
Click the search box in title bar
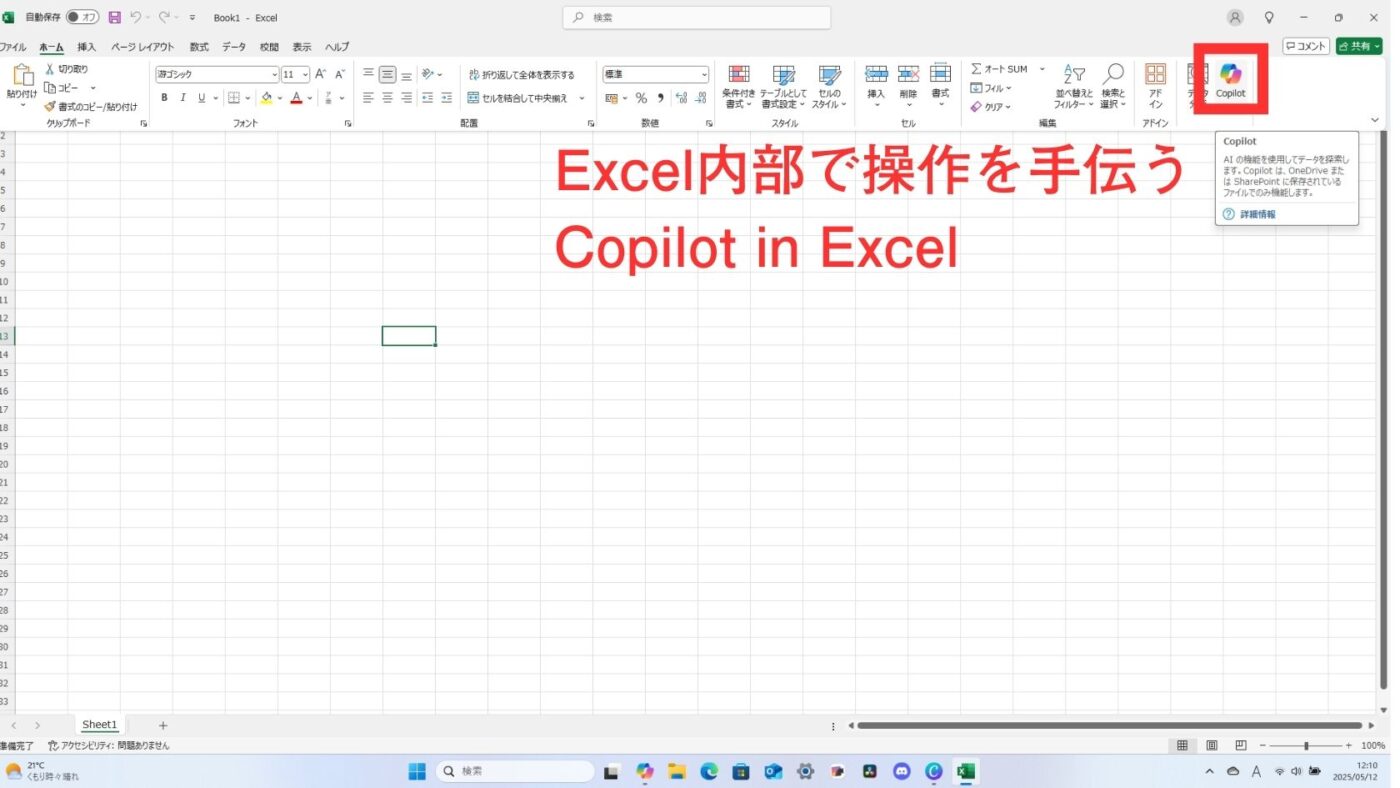[697, 17]
